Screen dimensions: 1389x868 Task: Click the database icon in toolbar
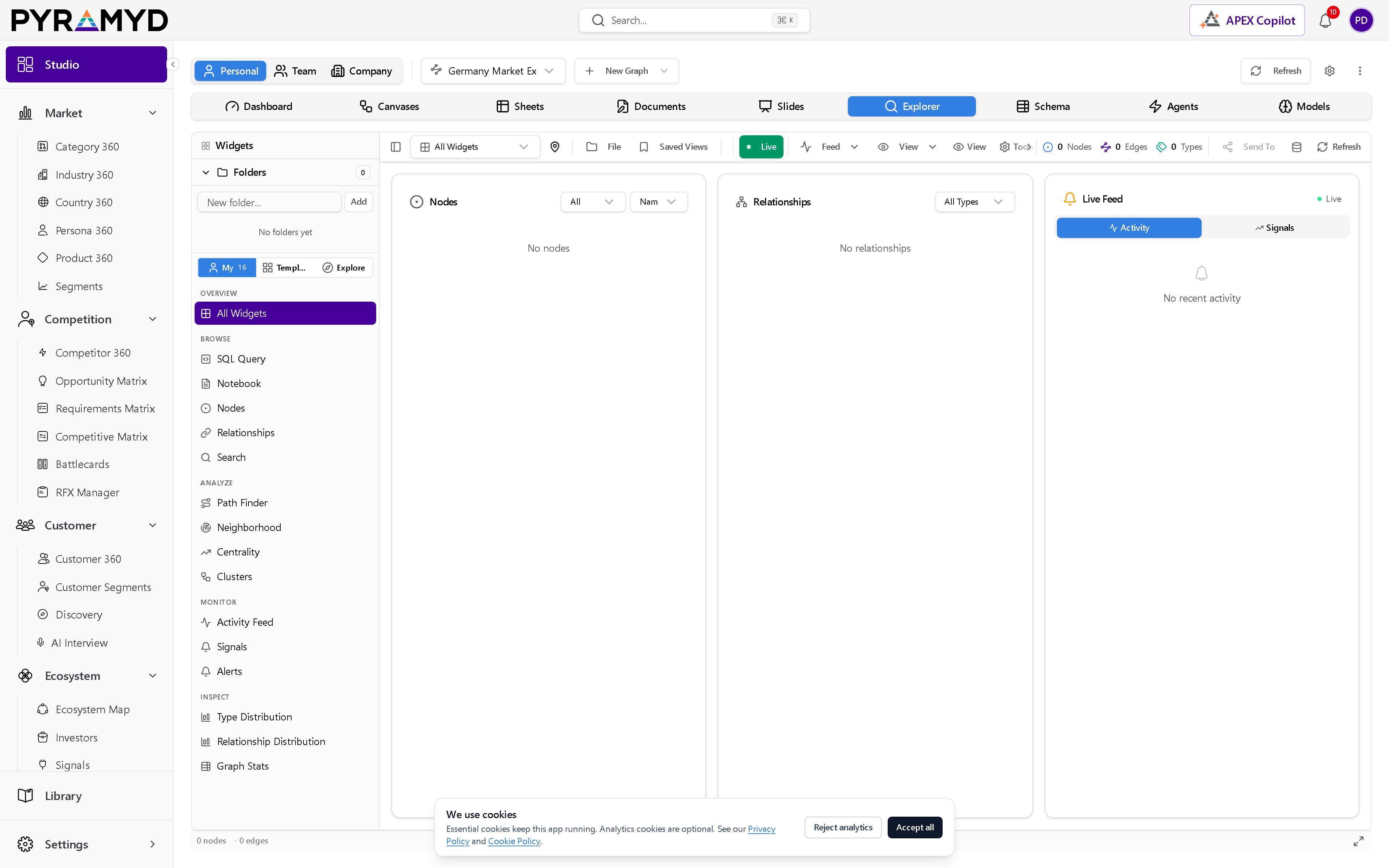(1296, 147)
